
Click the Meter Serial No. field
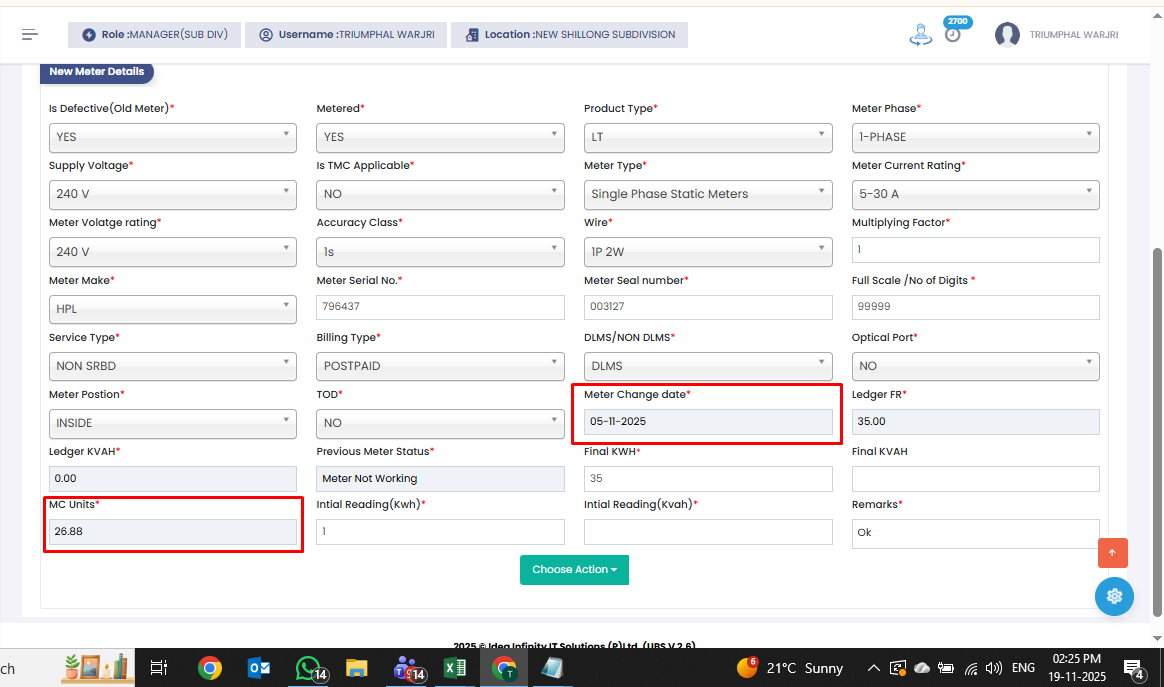(440, 307)
